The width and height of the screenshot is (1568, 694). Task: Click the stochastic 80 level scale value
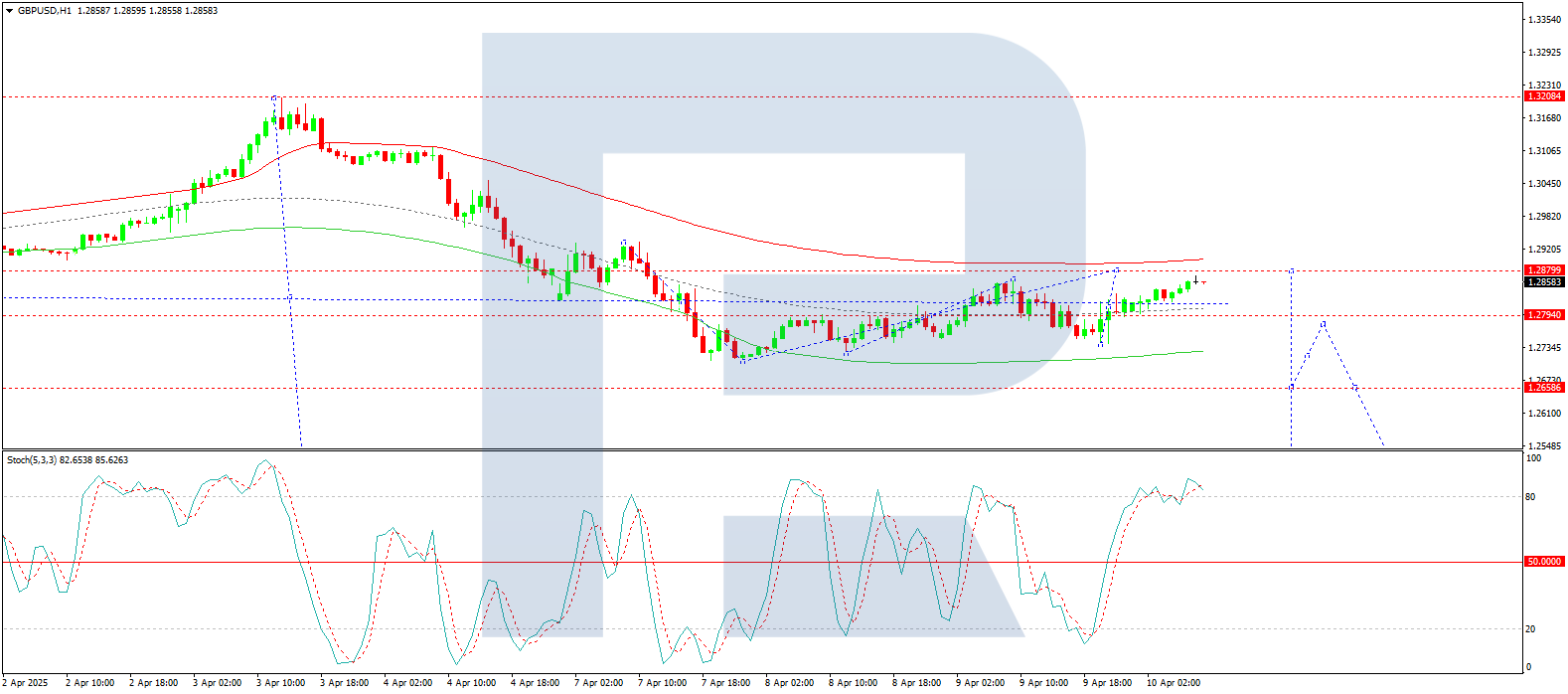(x=1530, y=497)
